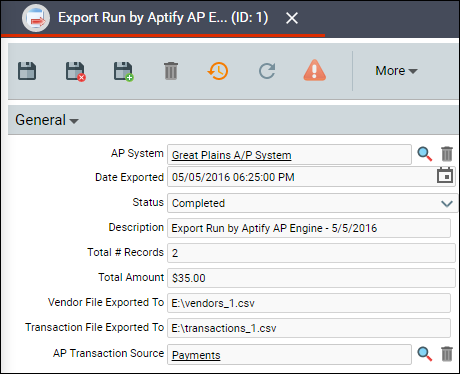Open the Date Exported calendar picker
The height and width of the screenshot is (374, 460).
(445, 175)
